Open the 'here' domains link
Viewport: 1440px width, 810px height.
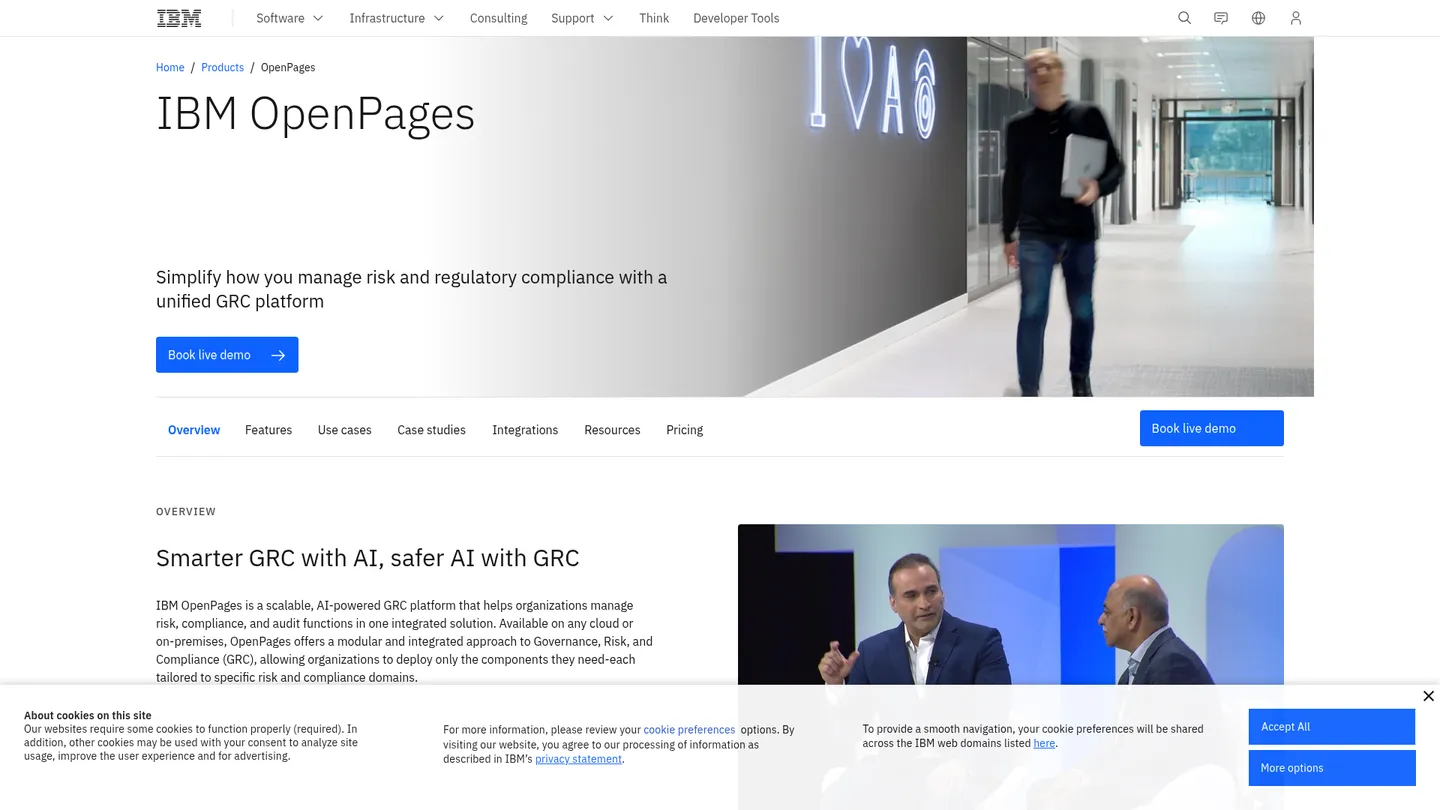(x=1044, y=743)
